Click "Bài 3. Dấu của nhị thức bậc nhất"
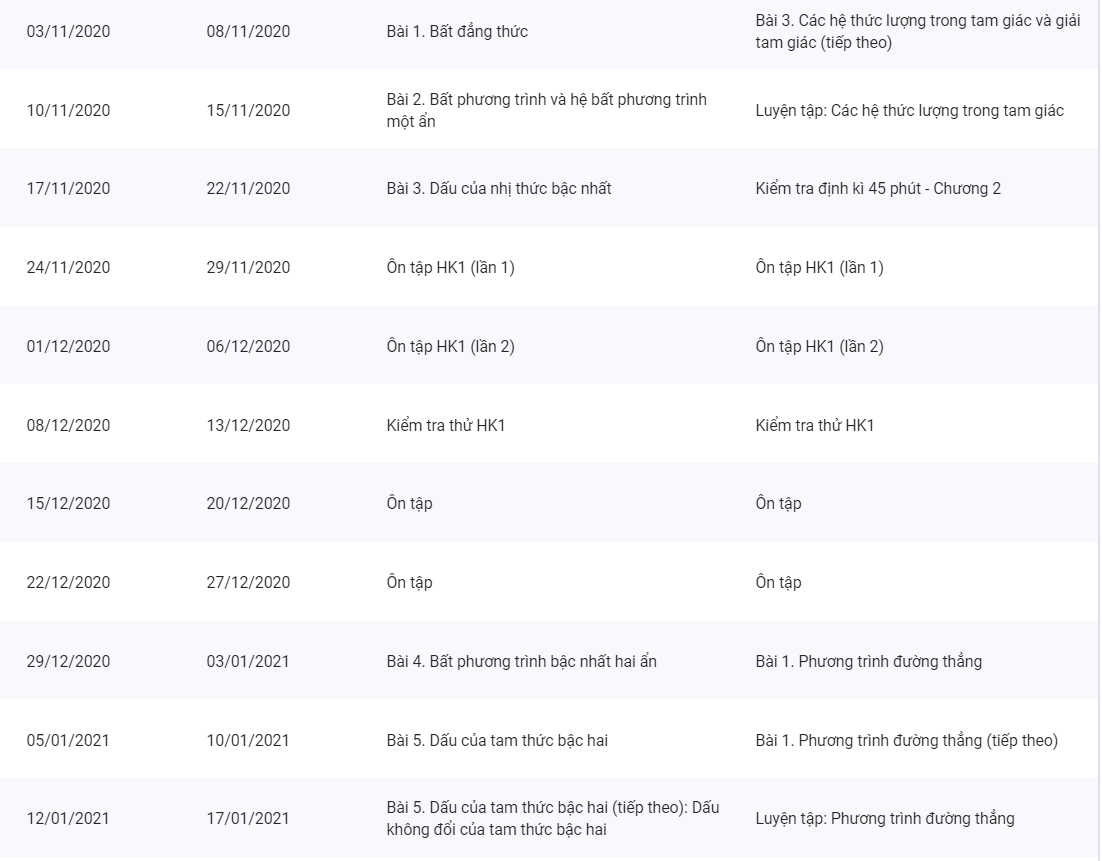 499,188
